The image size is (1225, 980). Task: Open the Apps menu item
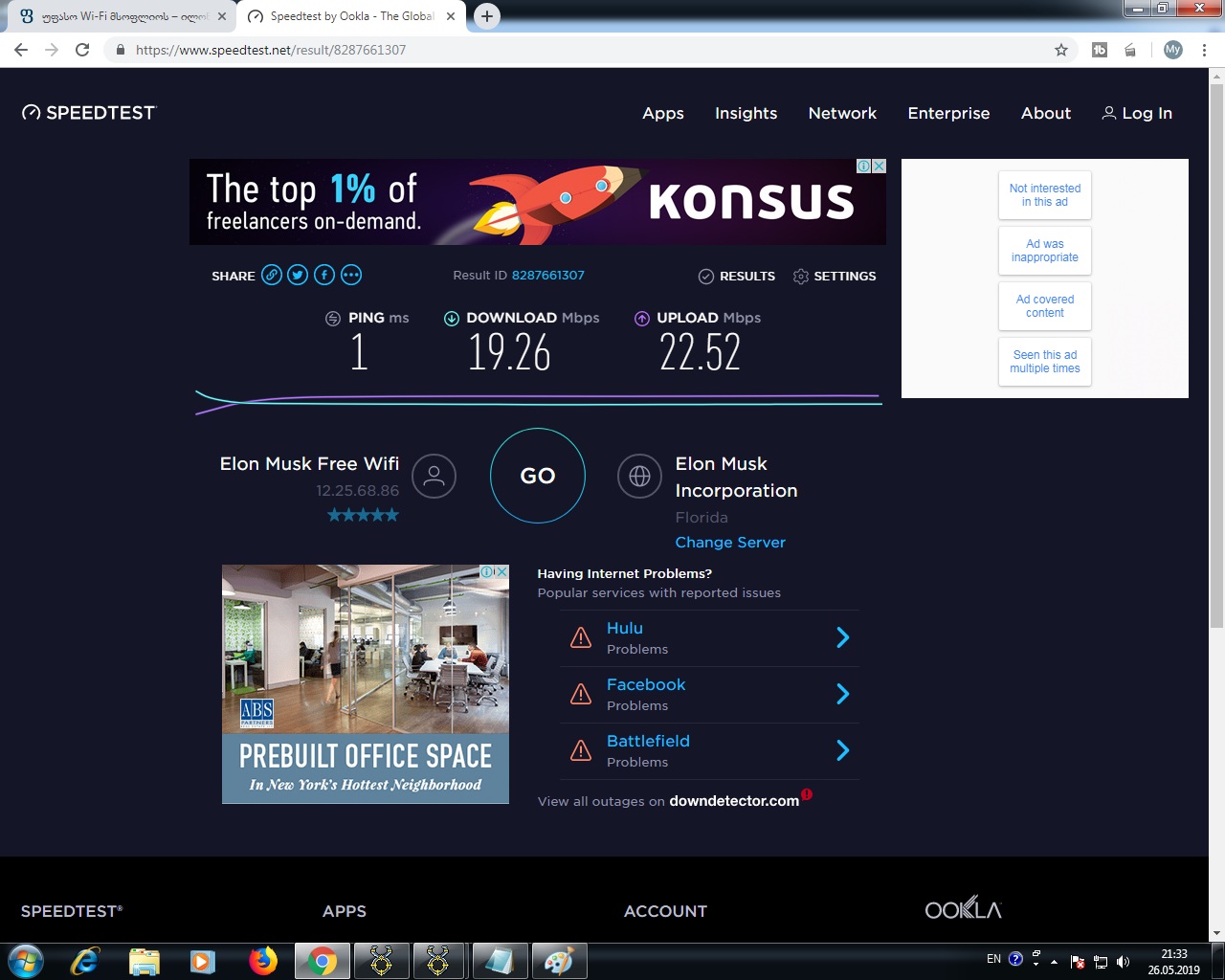click(663, 113)
